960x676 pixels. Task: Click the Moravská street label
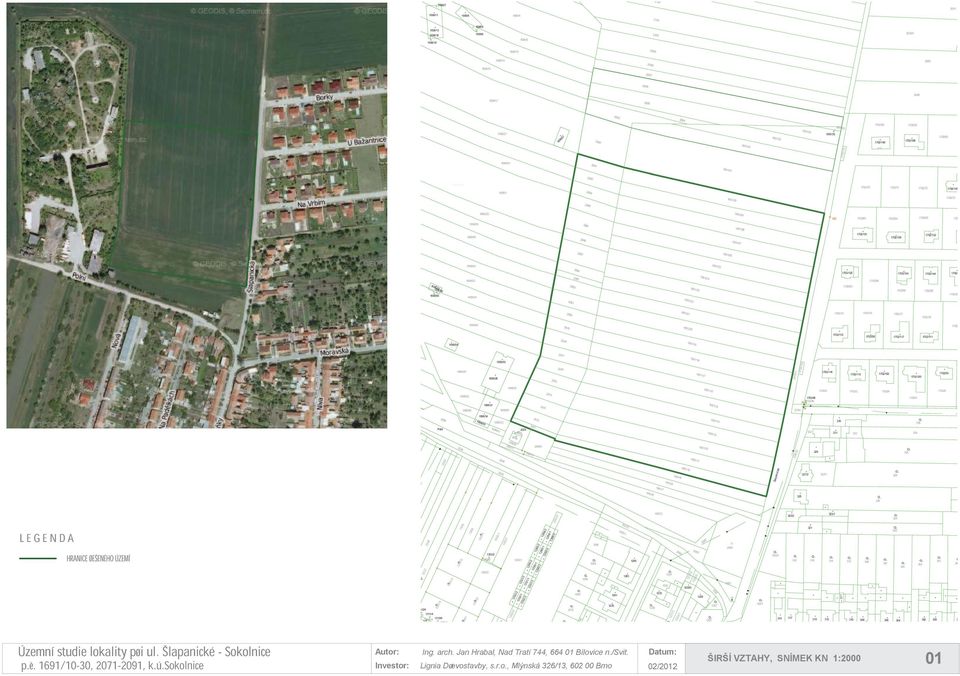click(334, 351)
